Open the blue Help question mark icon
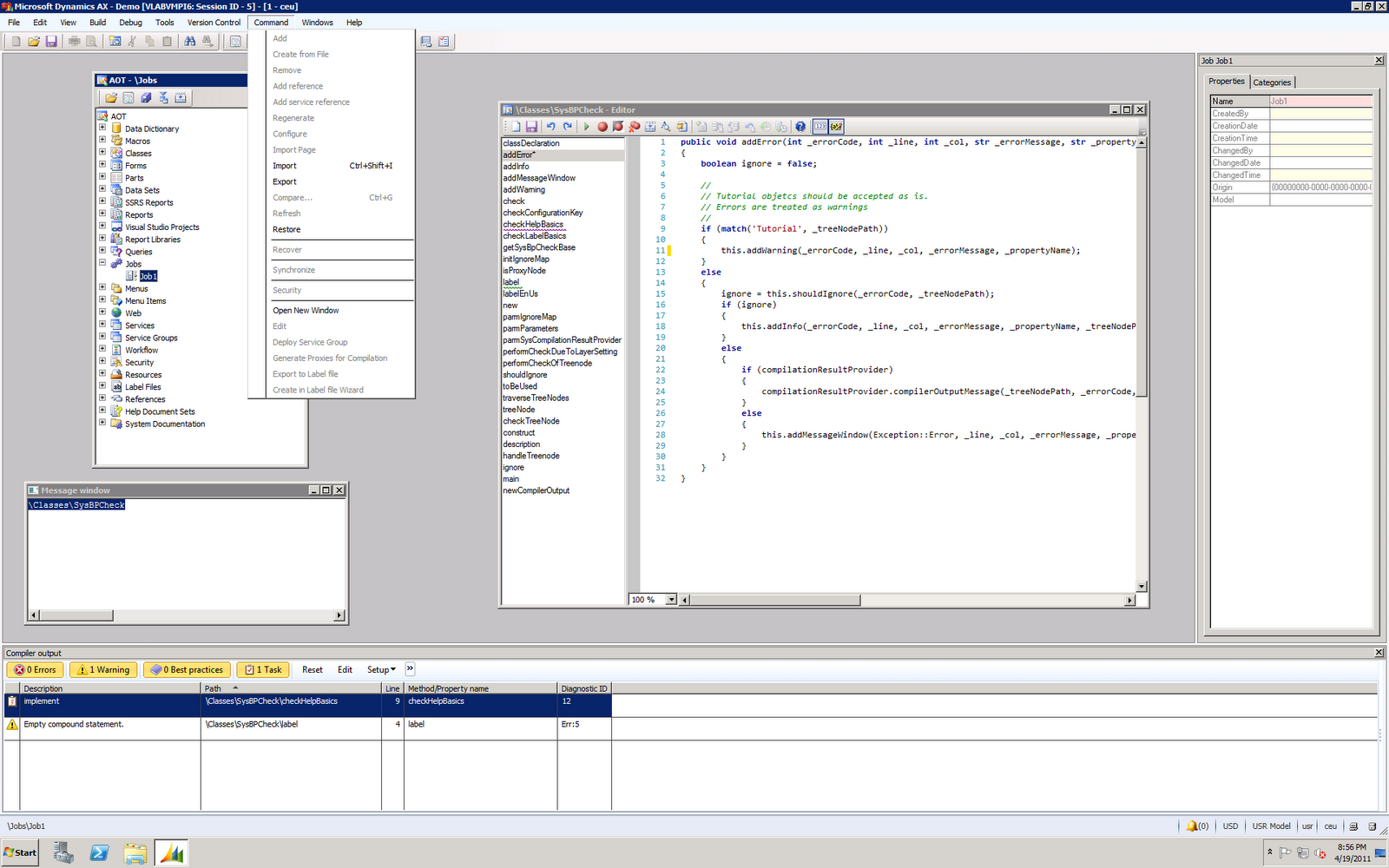1389x868 pixels. tap(800, 127)
